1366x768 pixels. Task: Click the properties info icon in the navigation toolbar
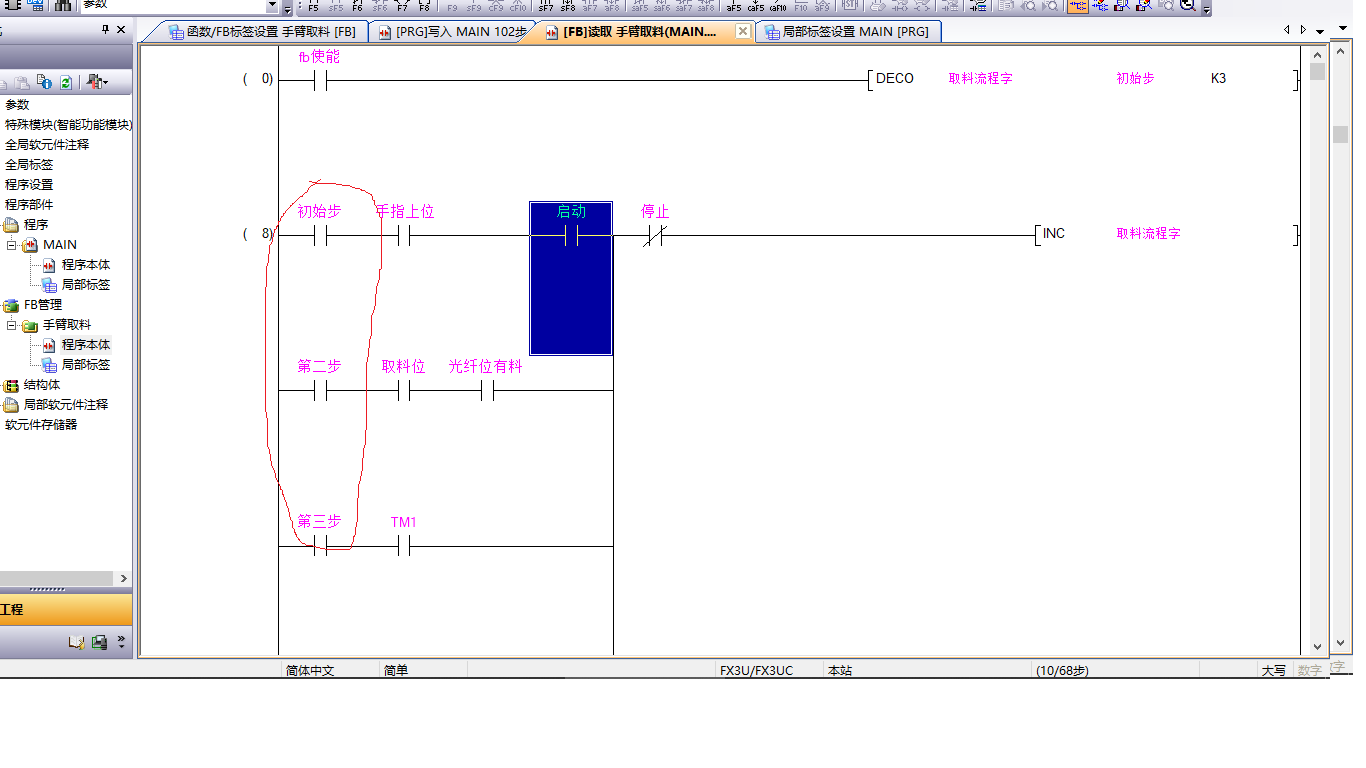tap(44, 83)
